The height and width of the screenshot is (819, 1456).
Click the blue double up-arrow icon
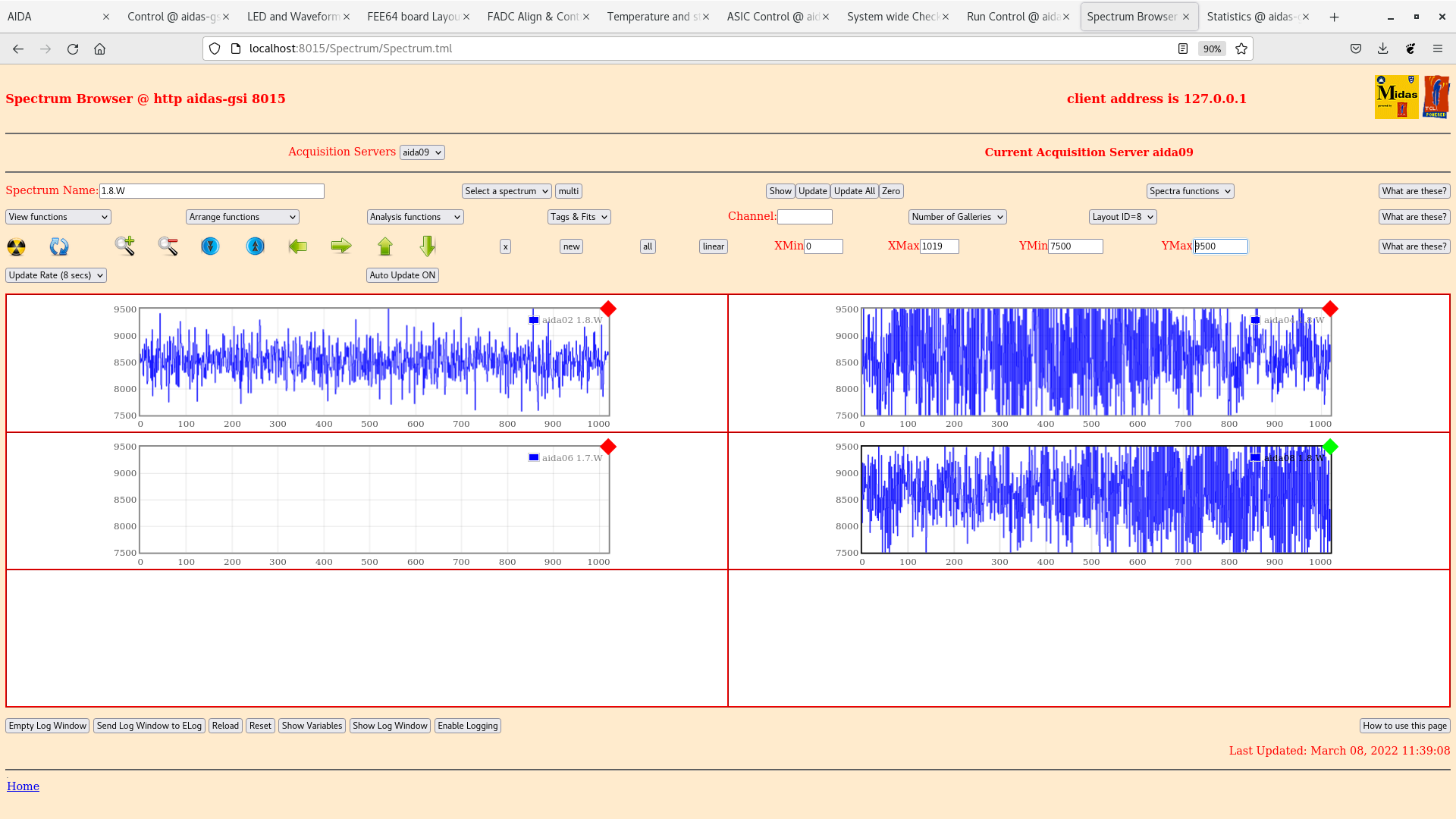pos(256,246)
